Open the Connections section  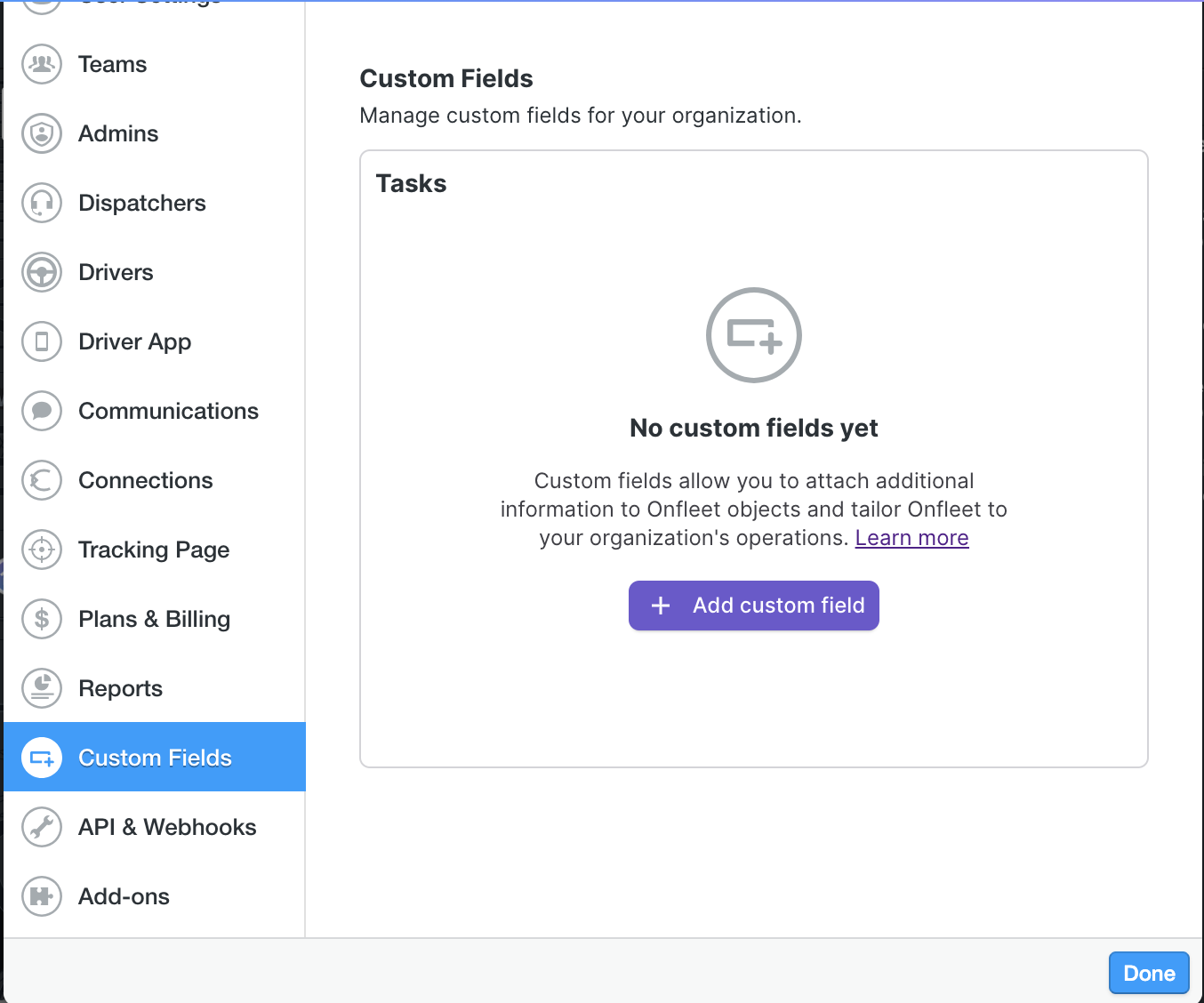(155, 480)
